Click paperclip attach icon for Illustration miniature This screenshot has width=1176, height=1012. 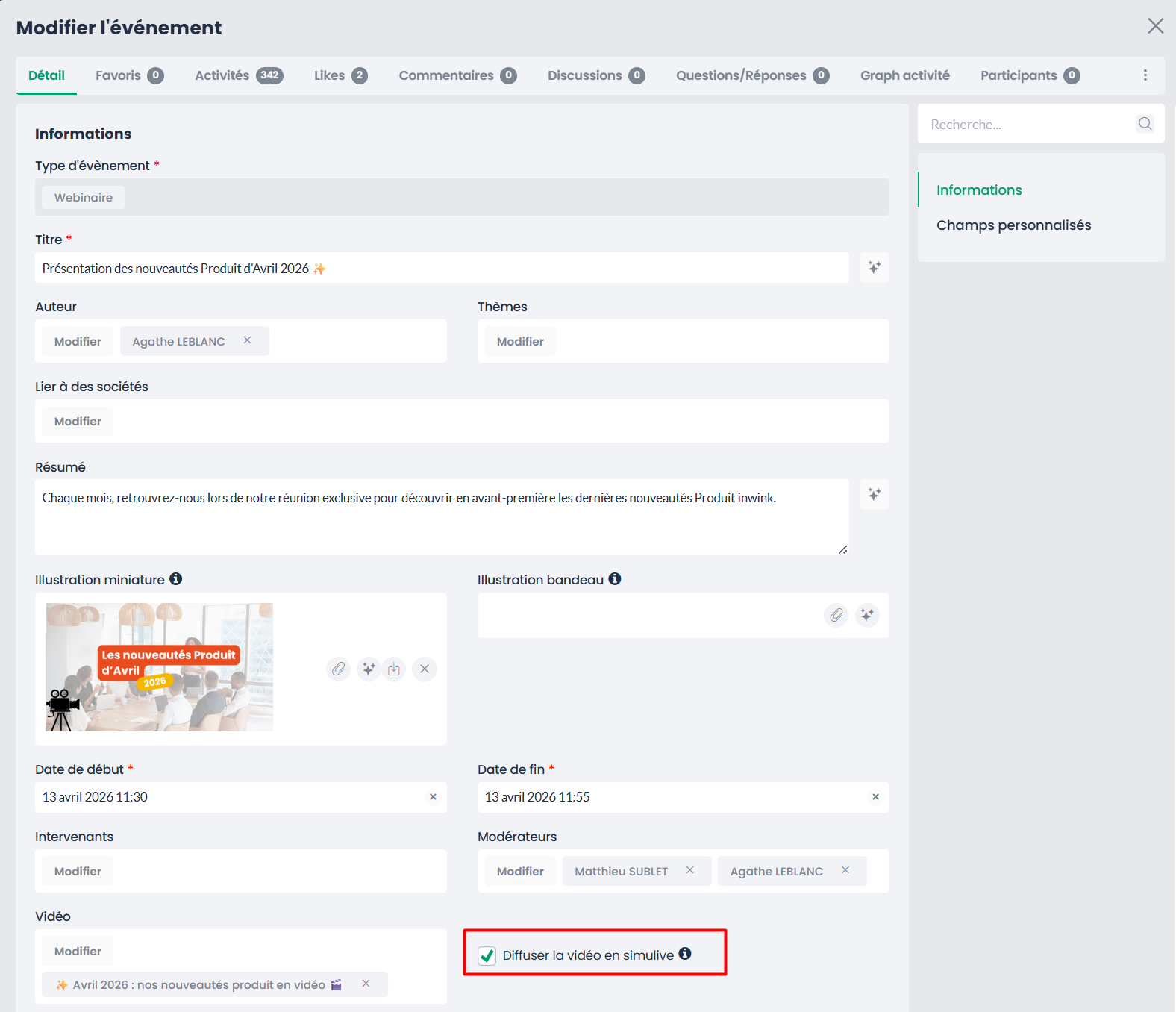point(339,669)
